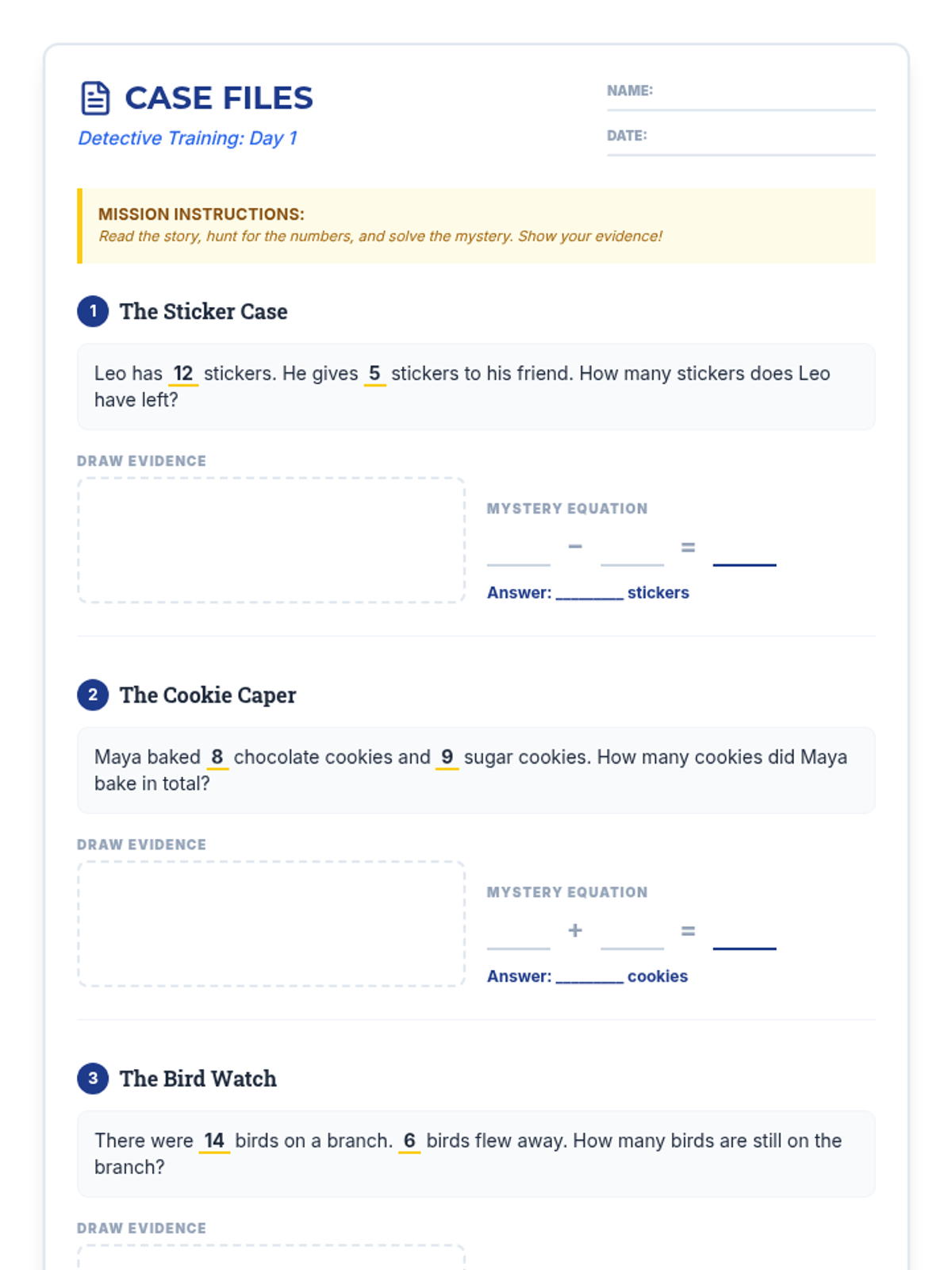Image resolution: width=952 pixels, height=1270 pixels.
Task: Click the number 3 badge for Bird Watch
Action: 93,1078
